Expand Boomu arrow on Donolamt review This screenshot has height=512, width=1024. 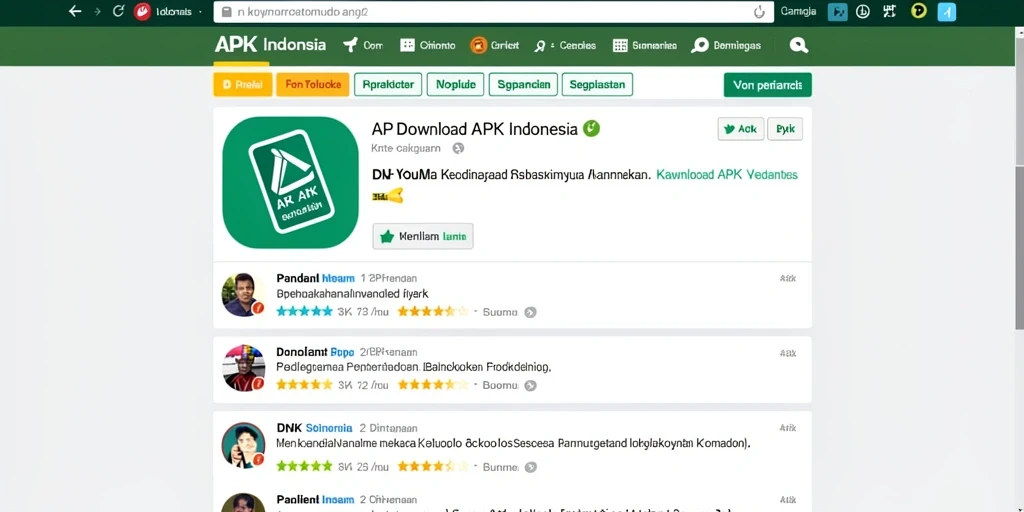click(530, 385)
